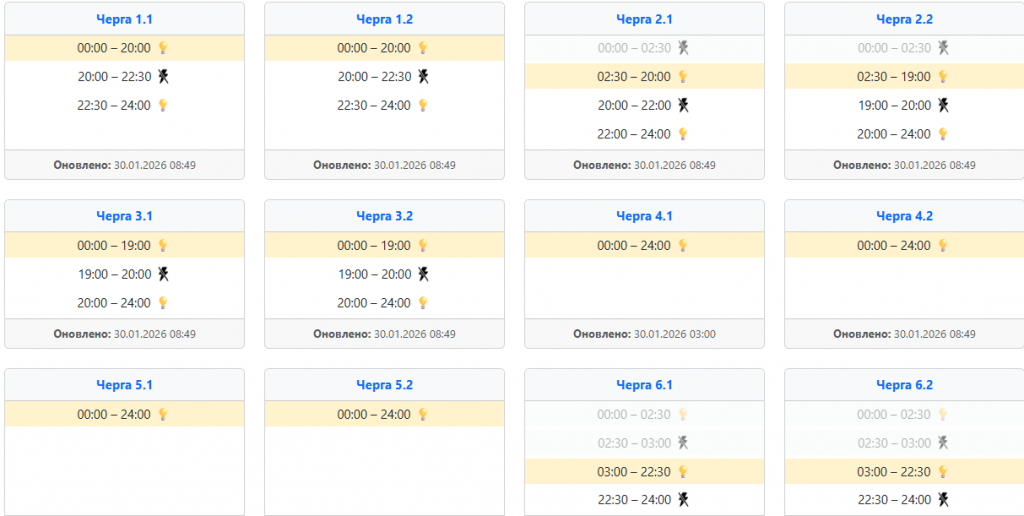Click lightbulb icon in Черга 2.2 02:30–19:00 row
Viewport: 1024px width, 516px height.
943,77
